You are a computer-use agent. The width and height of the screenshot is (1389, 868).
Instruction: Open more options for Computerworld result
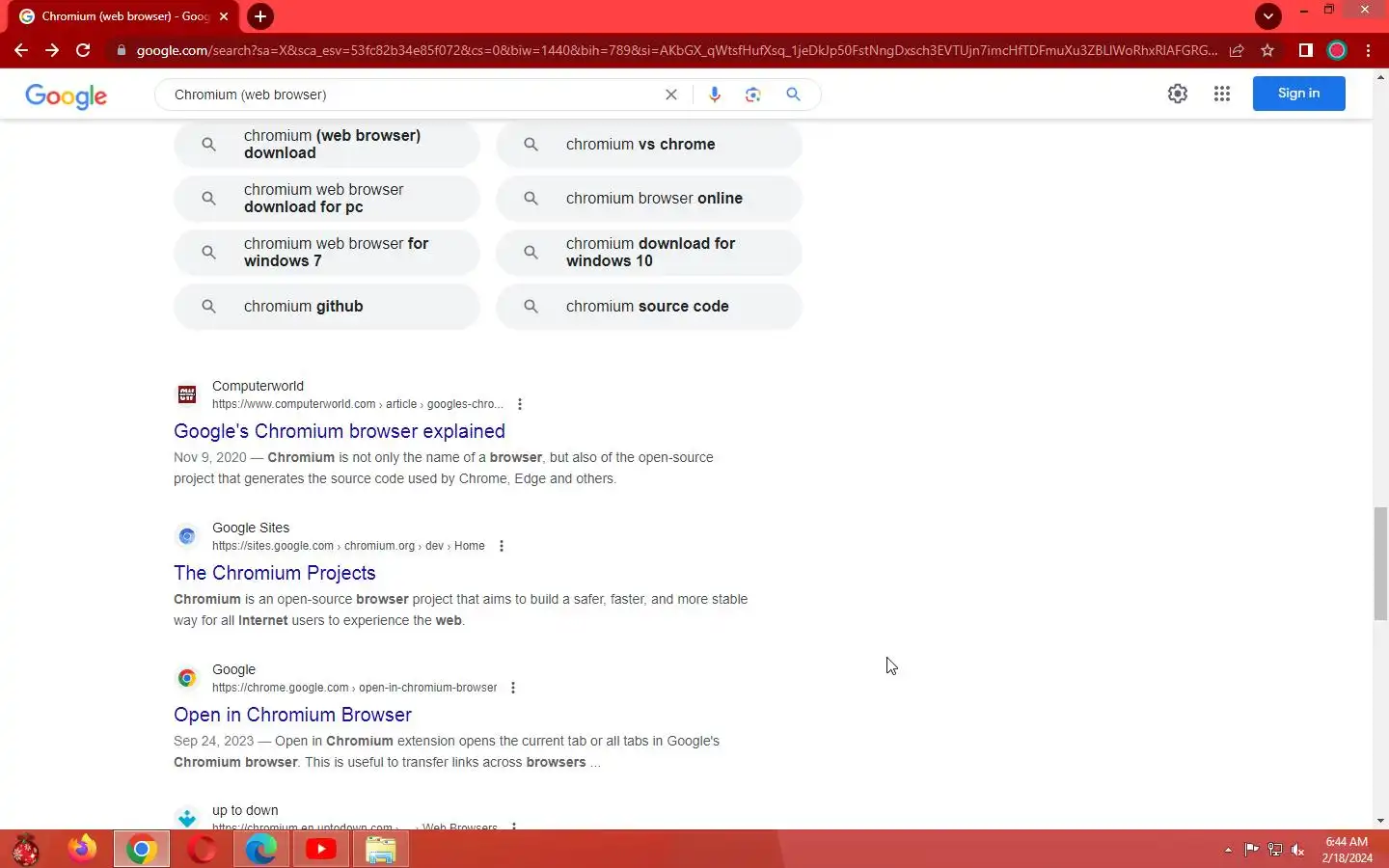tap(520, 404)
